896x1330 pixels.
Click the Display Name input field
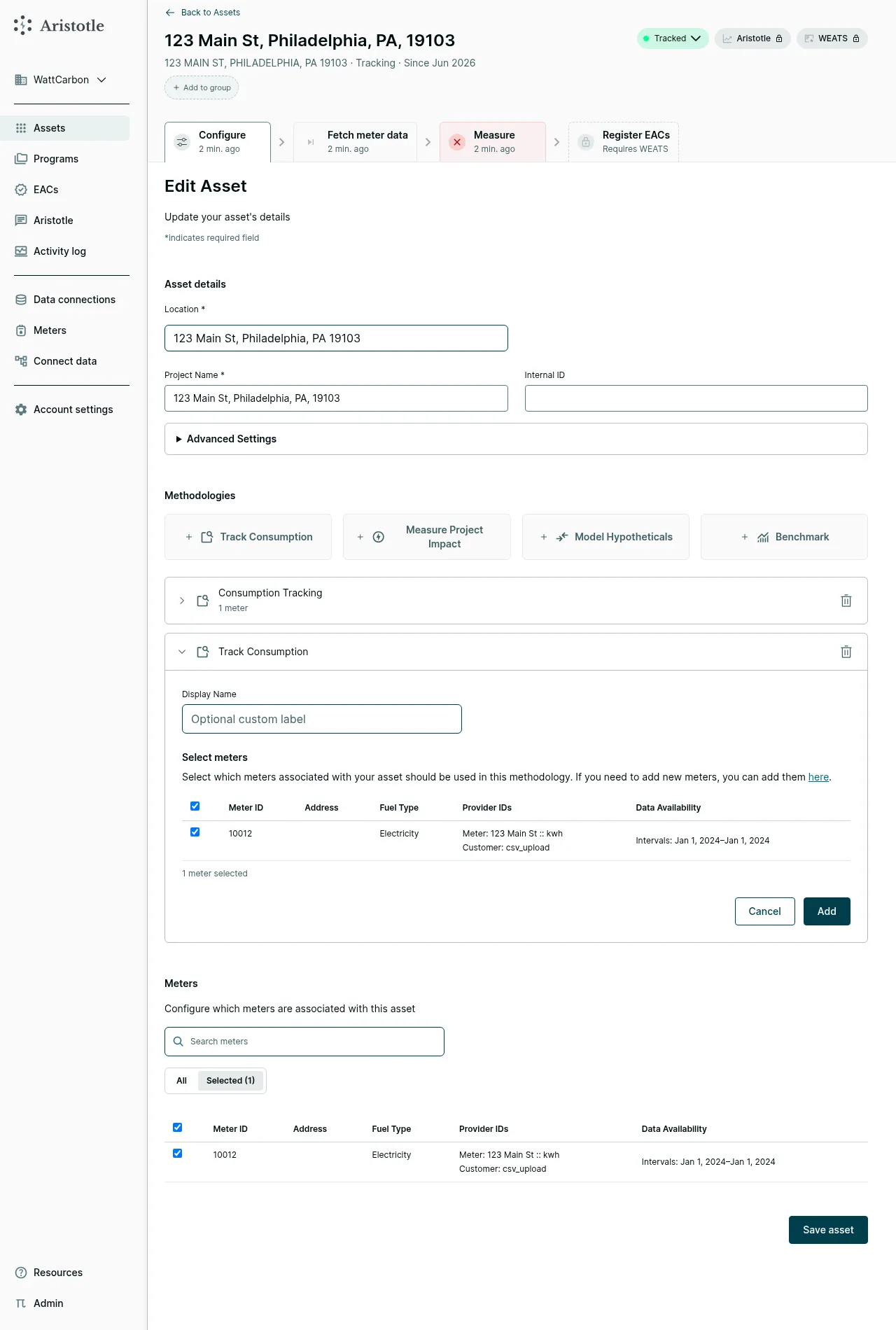click(322, 719)
